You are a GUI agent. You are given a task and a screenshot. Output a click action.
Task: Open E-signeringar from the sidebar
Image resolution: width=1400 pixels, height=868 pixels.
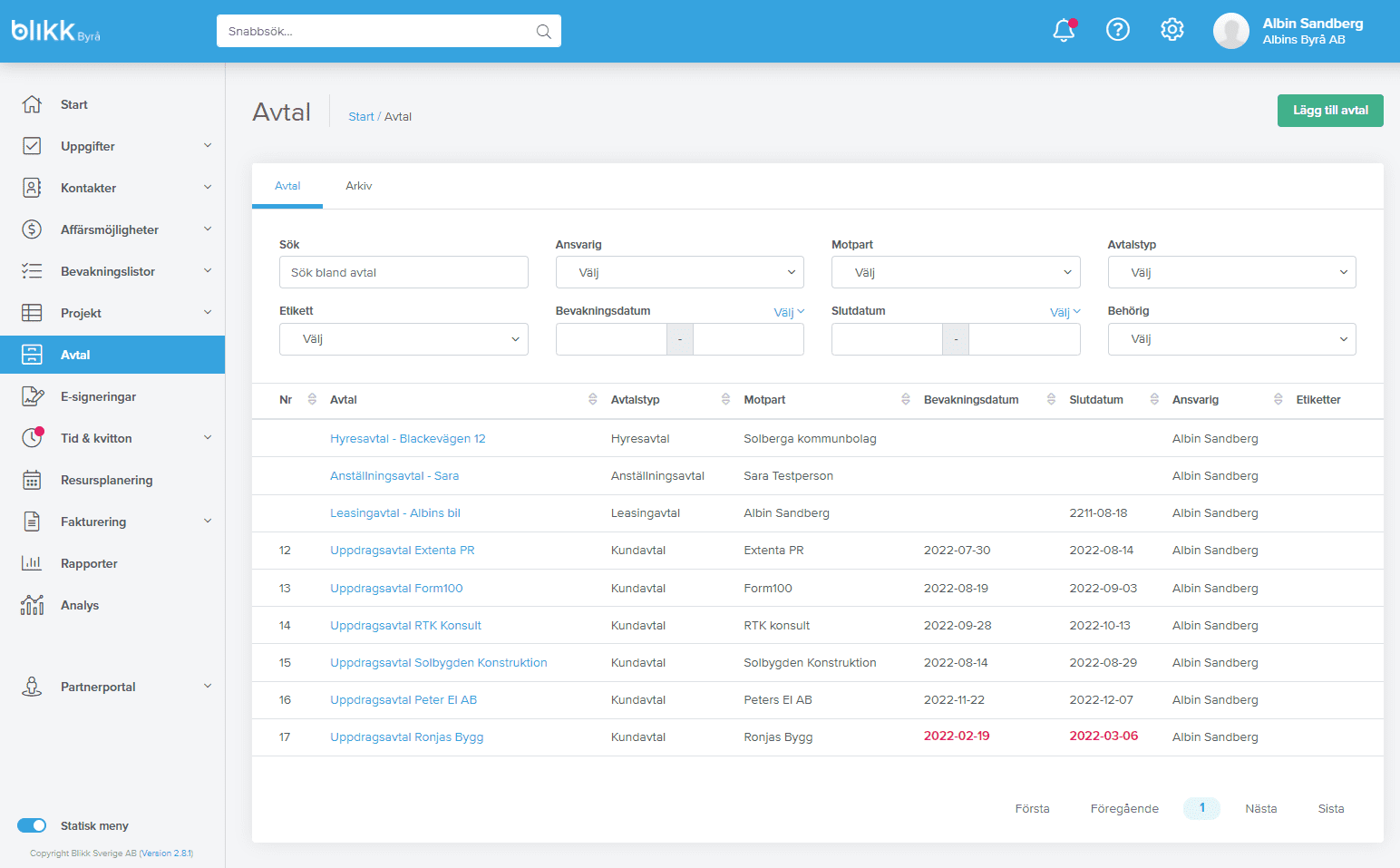click(x=98, y=396)
